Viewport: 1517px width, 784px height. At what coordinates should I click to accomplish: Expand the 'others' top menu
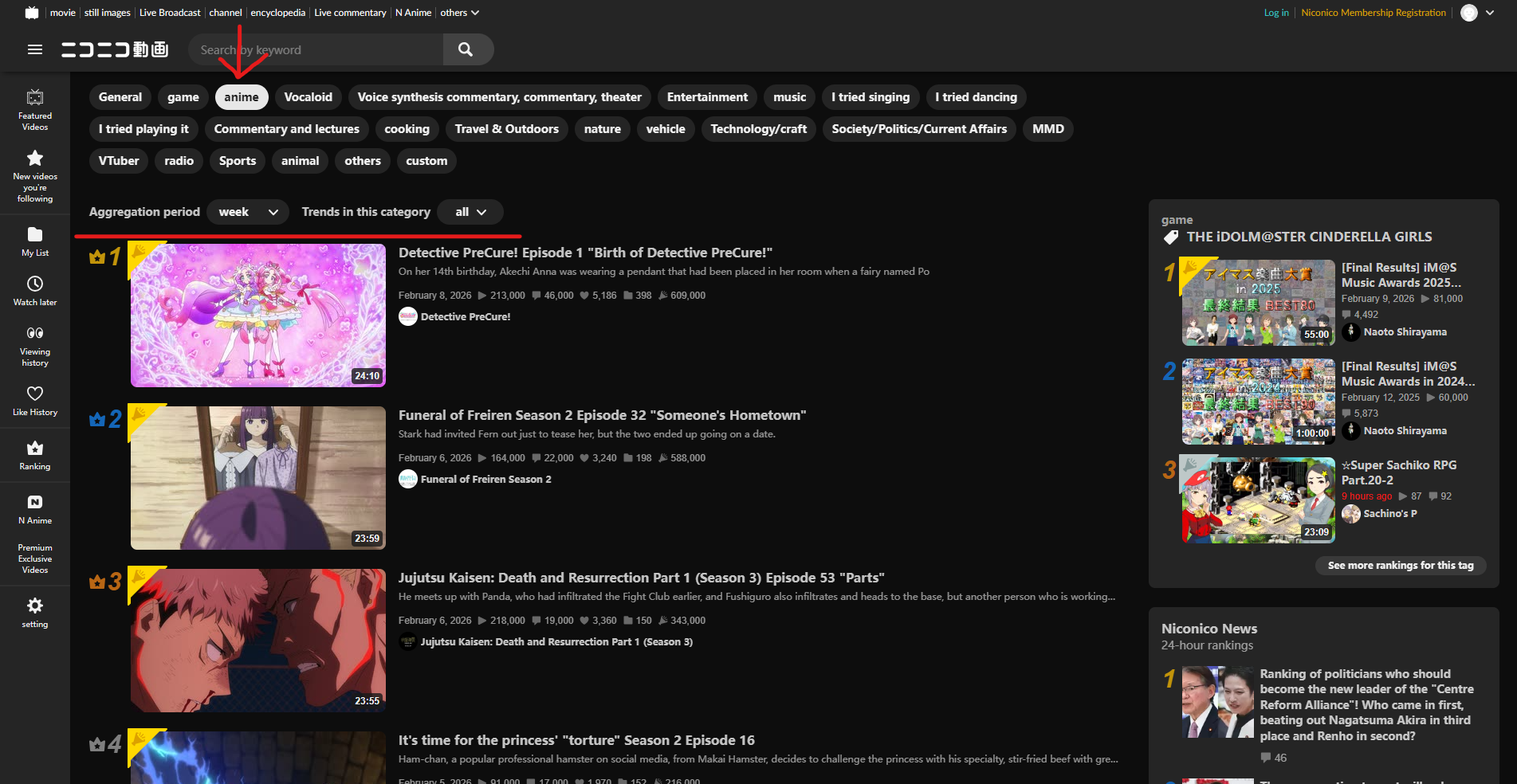(459, 13)
